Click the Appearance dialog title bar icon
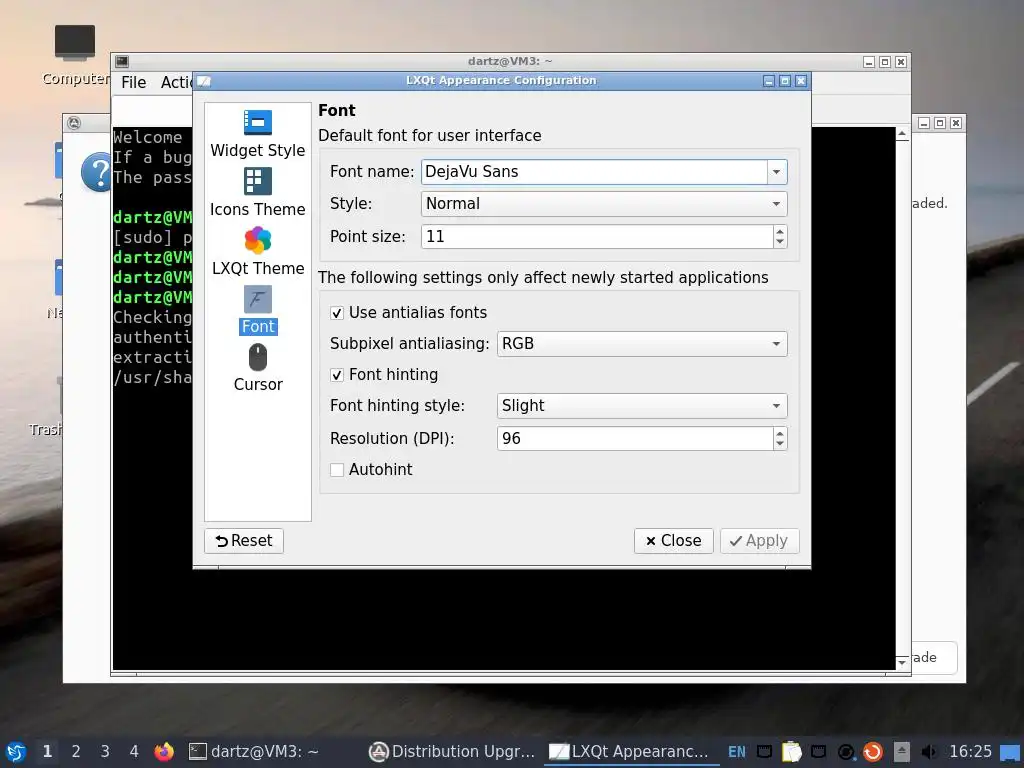This screenshot has height=768, width=1024. coord(204,81)
